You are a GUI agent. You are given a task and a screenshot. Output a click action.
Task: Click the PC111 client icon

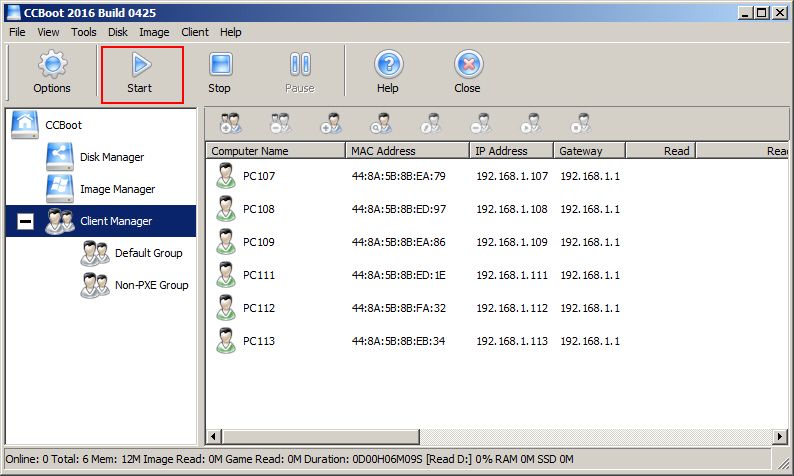226,274
